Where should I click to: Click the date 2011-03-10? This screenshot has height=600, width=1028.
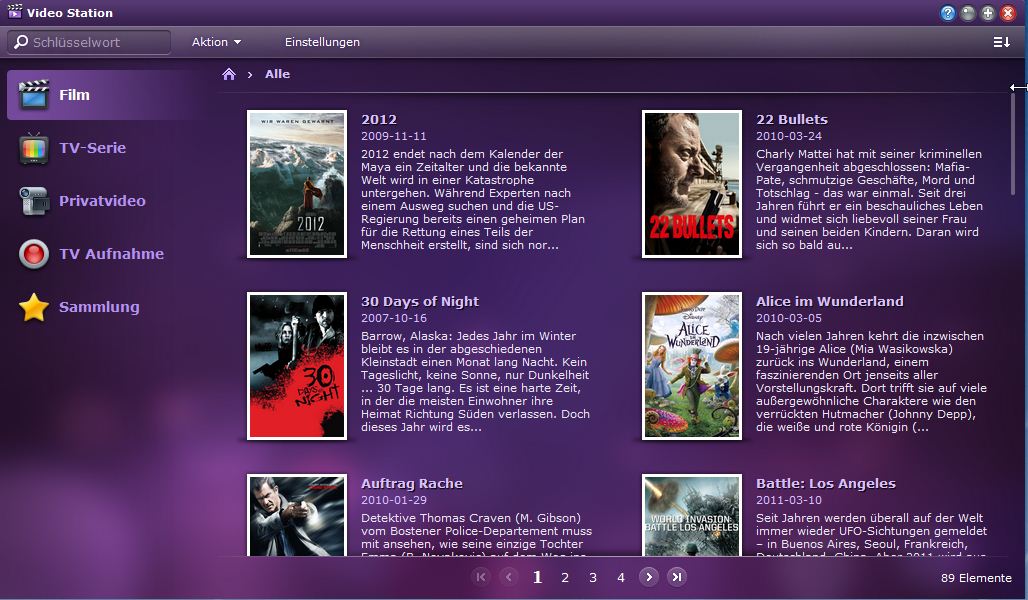(x=789, y=500)
